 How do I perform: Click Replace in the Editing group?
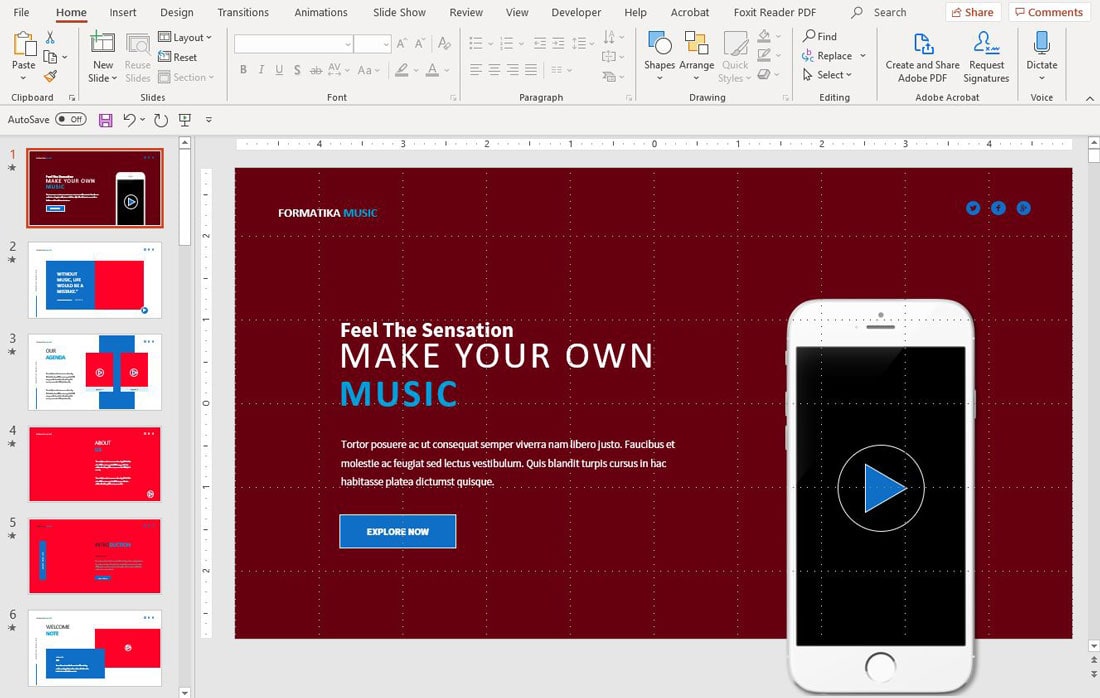point(832,56)
